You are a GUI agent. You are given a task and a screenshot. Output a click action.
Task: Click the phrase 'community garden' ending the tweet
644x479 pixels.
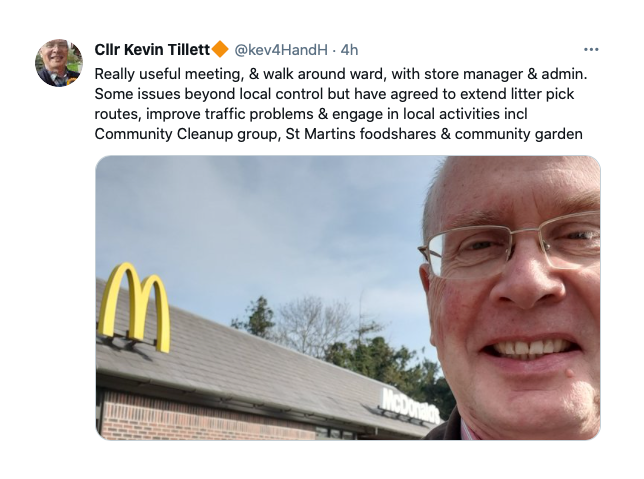point(518,134)
